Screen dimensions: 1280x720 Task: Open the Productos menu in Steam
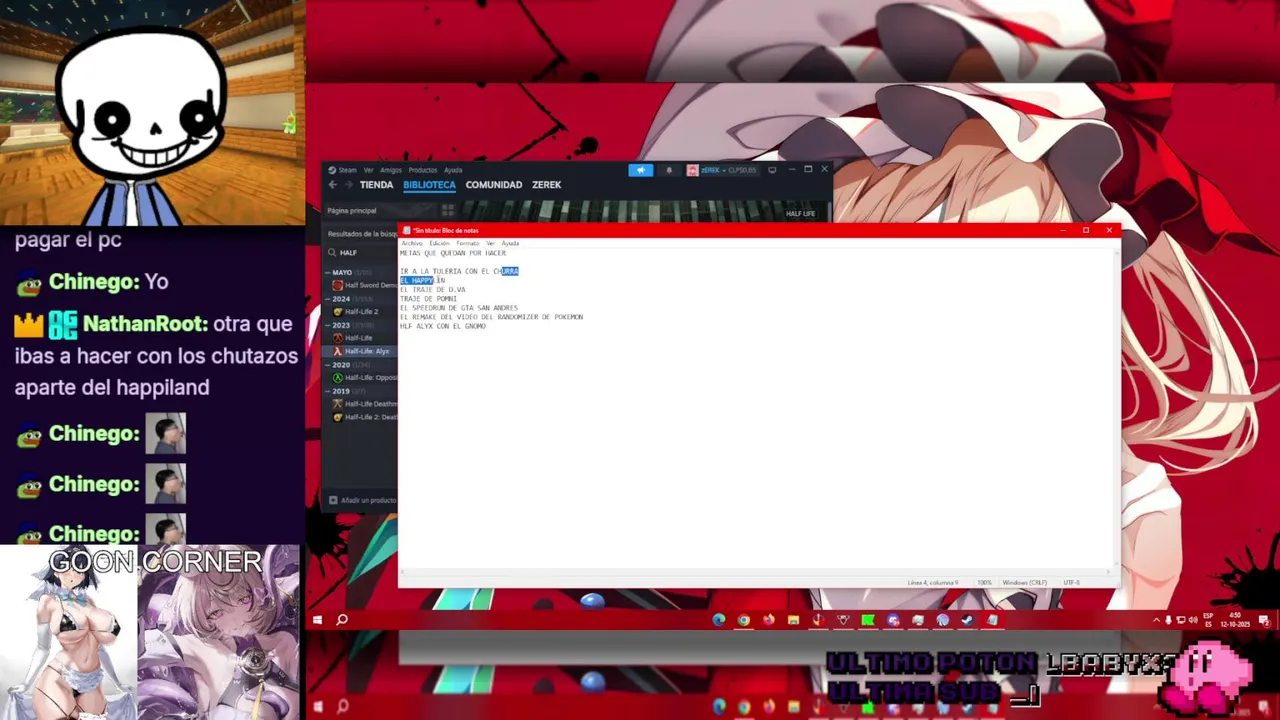(x=422, y=170)
